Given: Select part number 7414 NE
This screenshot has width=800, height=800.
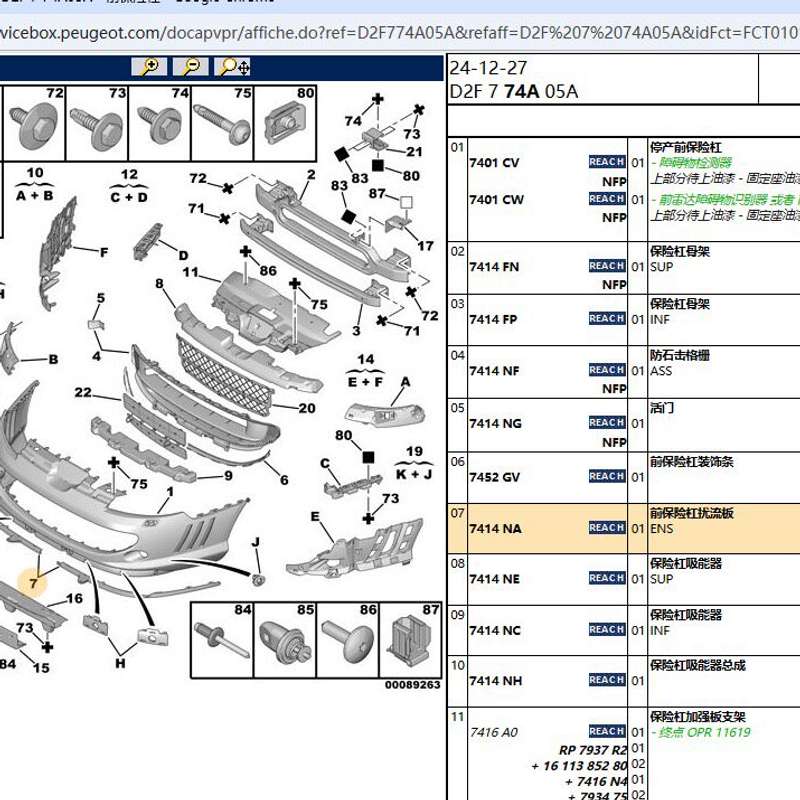Looking at the screenshot, I should pos(494,579).
